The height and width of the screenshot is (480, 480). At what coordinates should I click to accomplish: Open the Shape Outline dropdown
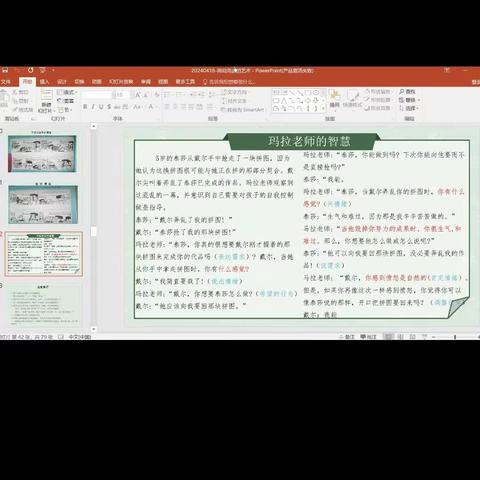pyautogui.click(x=379, y=100)
